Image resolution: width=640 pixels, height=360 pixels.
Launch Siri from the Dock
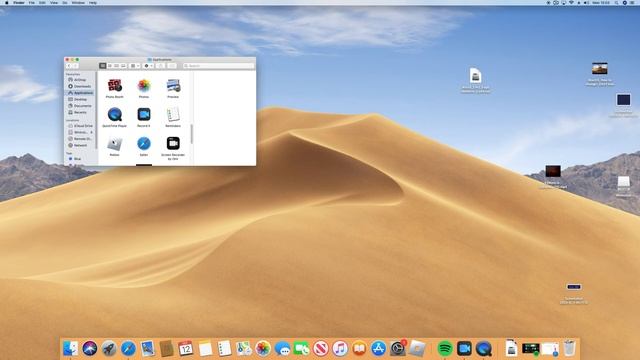[90, 349]
